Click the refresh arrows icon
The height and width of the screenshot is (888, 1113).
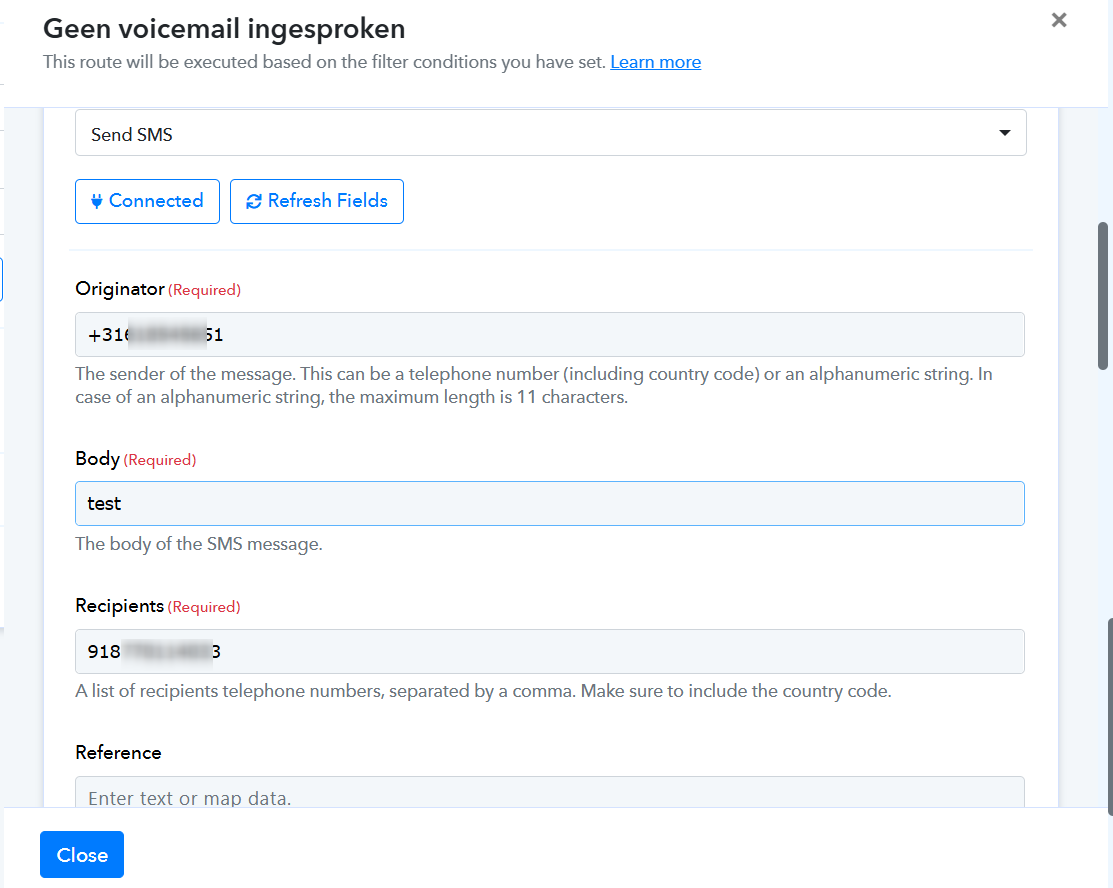(x=253, y=201)
